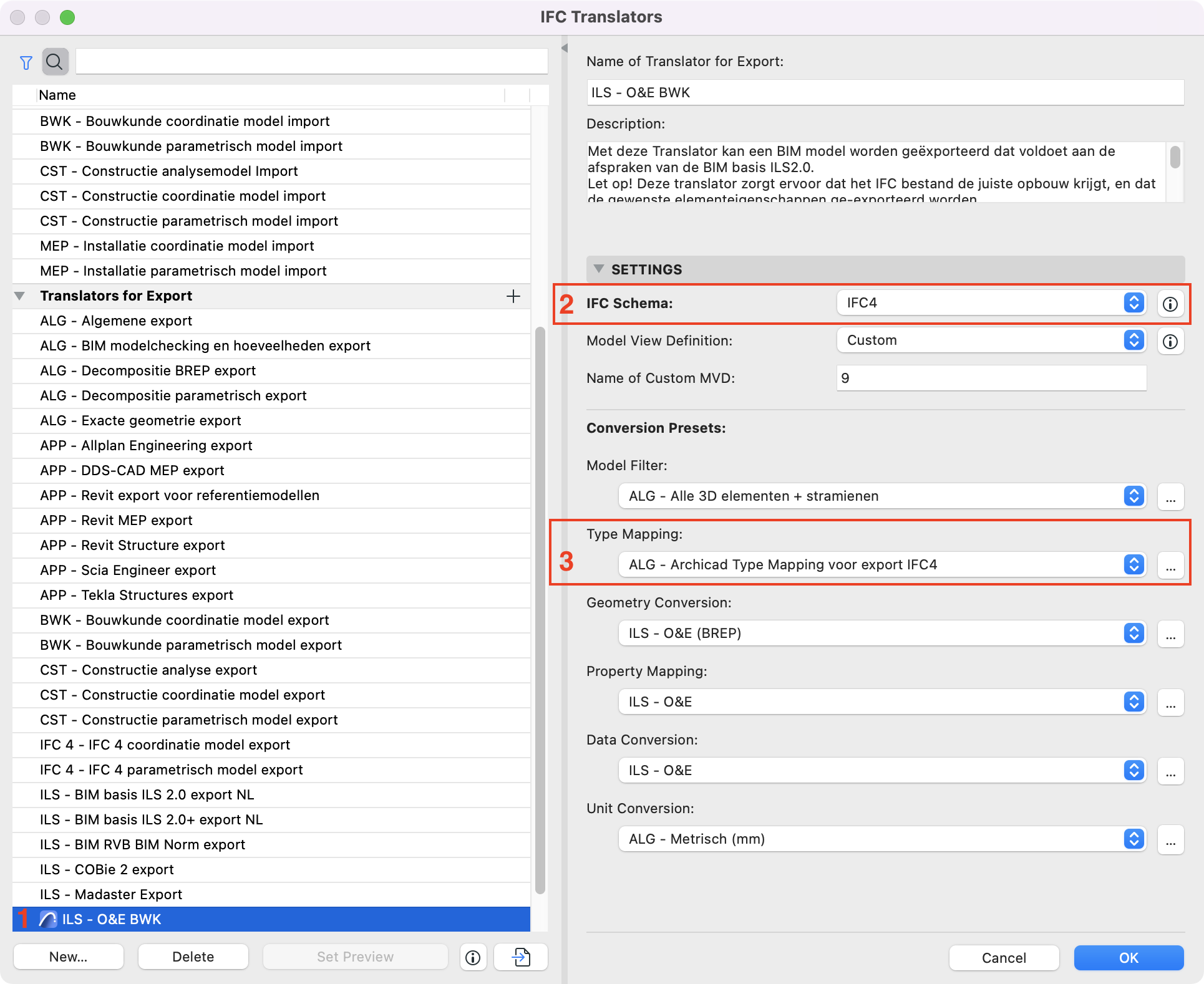The image size is (1204, 984).
Task: Select IFC 4 - IFC 4 coordinatie model export
Action: pyautogui.click(x=271, y=745)
